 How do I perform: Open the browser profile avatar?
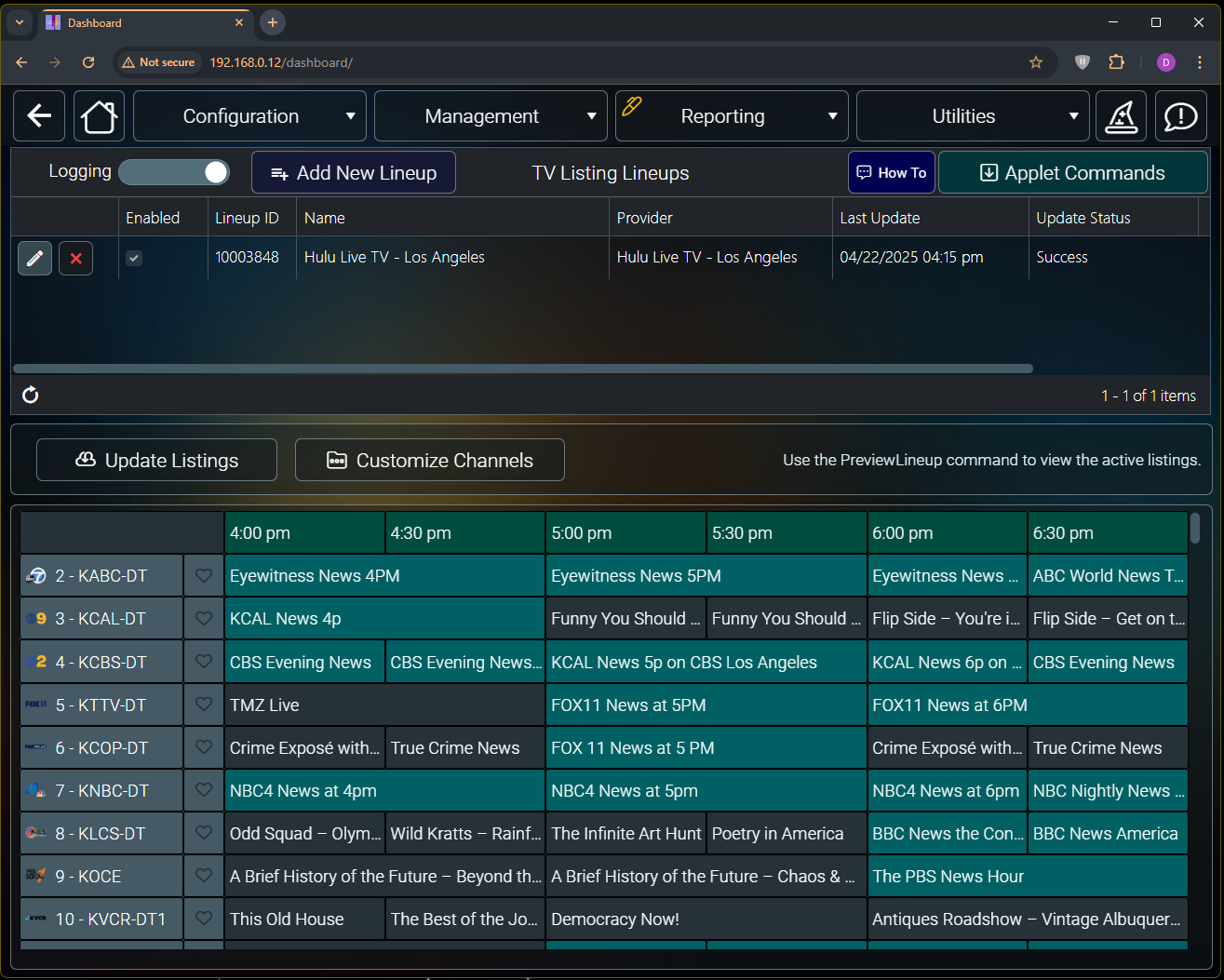1166,62
